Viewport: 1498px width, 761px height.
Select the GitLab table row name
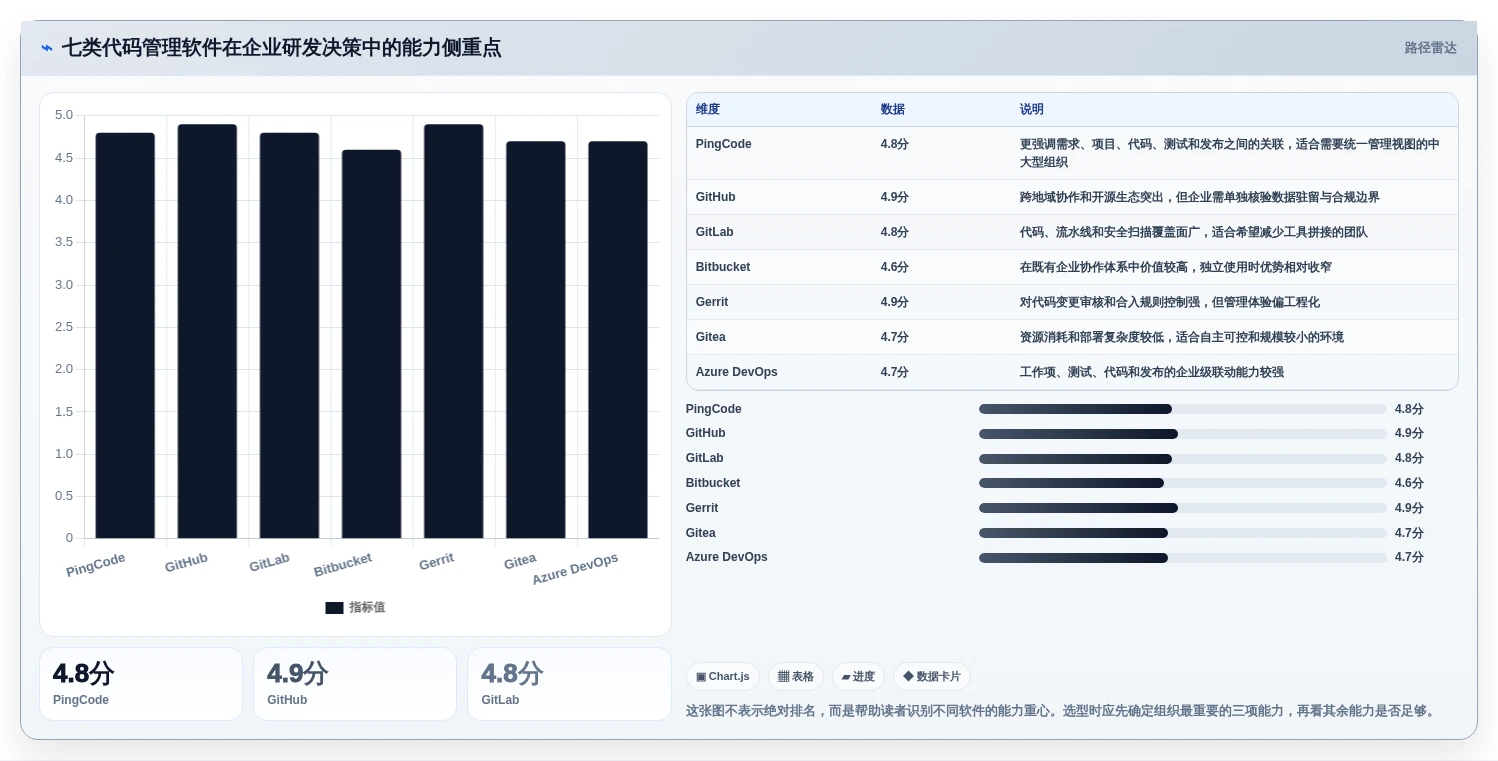715,232
